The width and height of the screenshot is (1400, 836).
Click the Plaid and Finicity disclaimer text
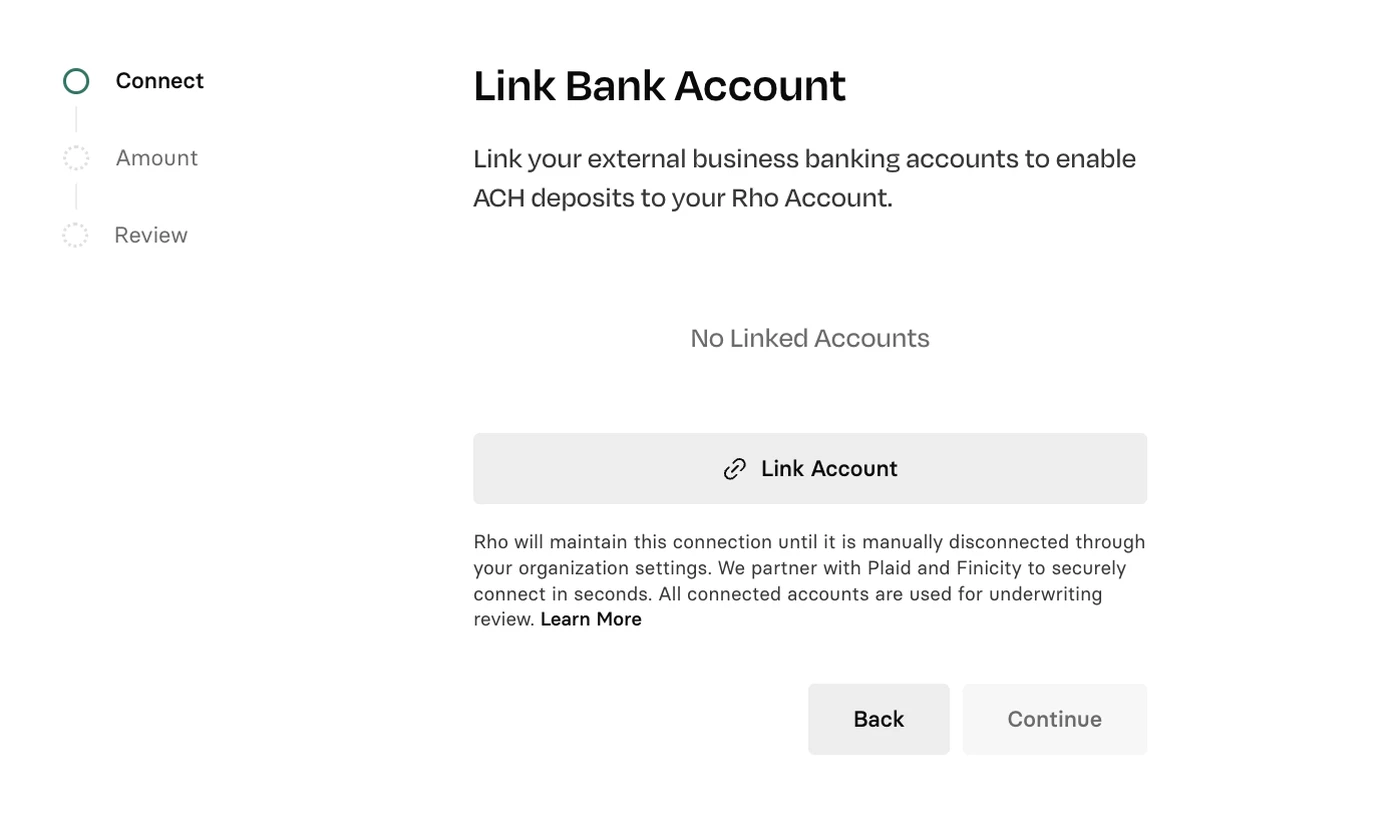[810, 580]
